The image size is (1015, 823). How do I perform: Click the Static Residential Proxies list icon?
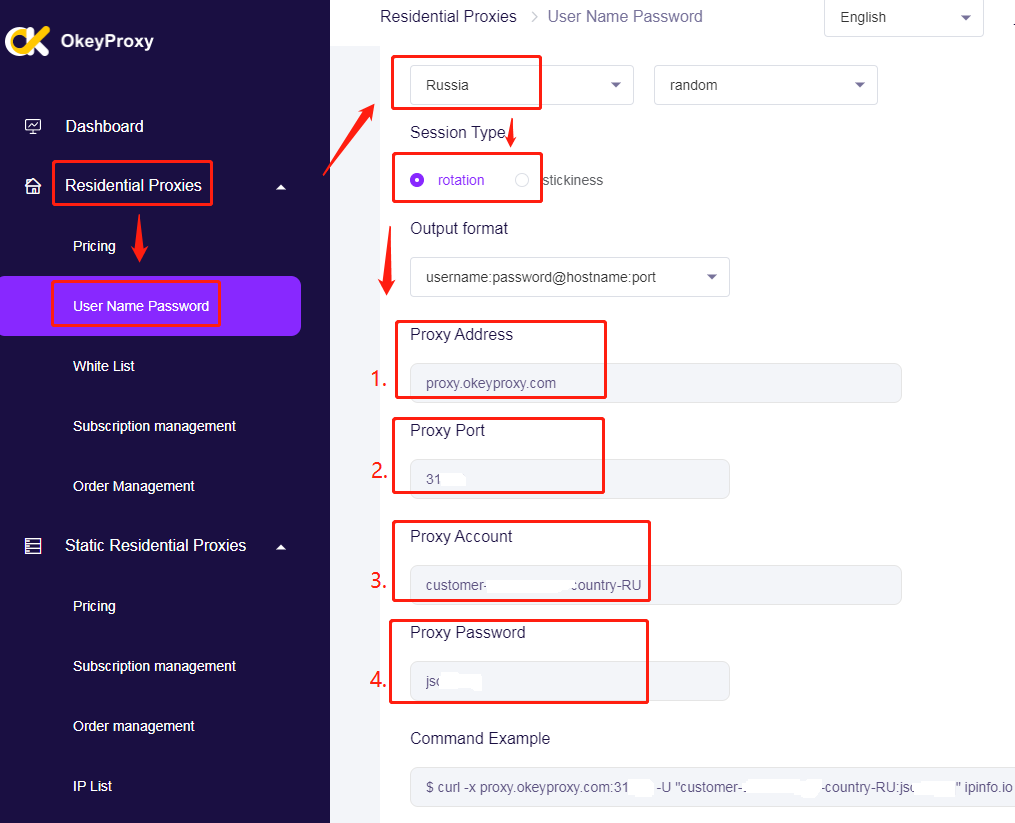(x=33, y=546)
